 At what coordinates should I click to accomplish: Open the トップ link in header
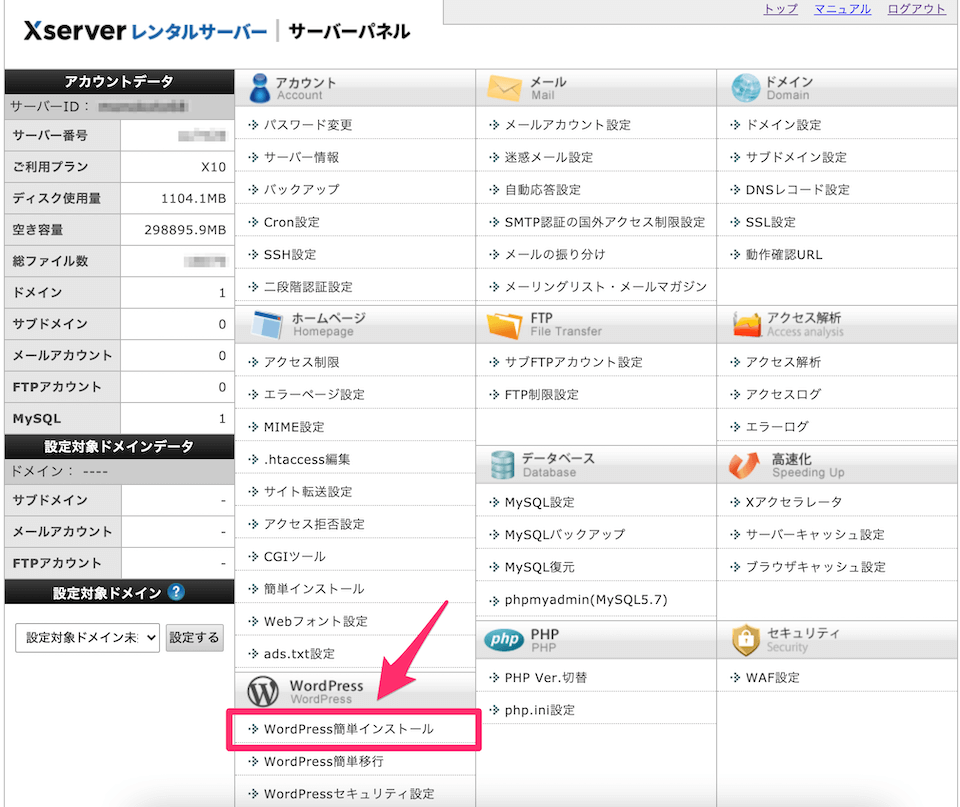click(x=780, y=9)
